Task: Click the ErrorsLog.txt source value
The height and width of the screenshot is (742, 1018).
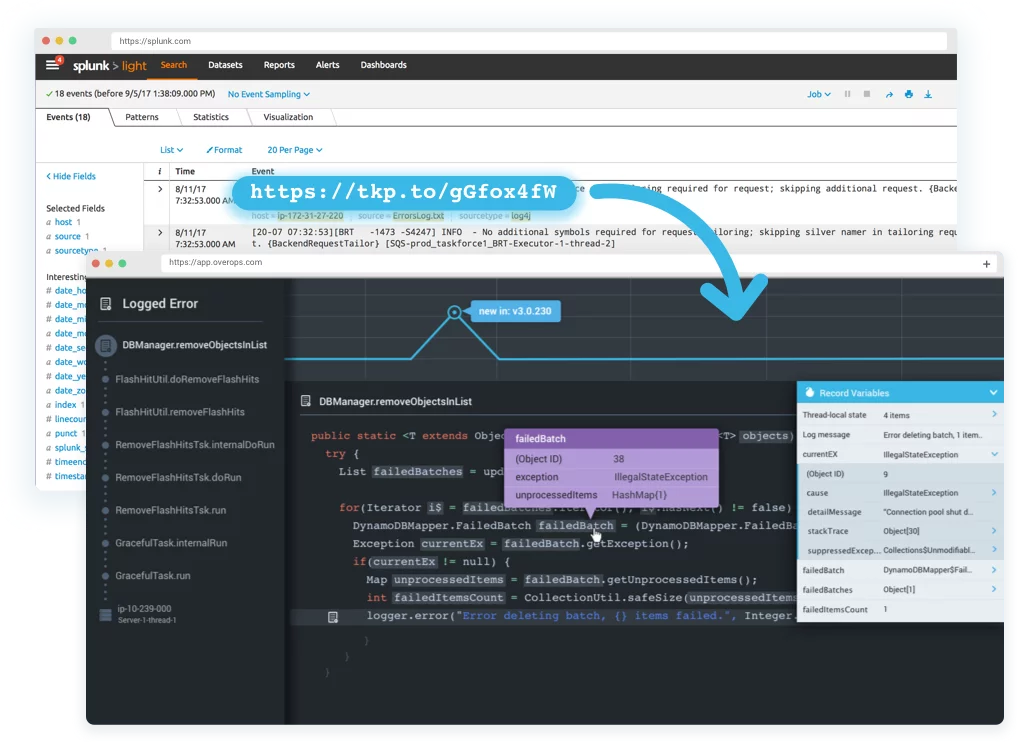Action: pyautogui.click(x=418, y=216)
